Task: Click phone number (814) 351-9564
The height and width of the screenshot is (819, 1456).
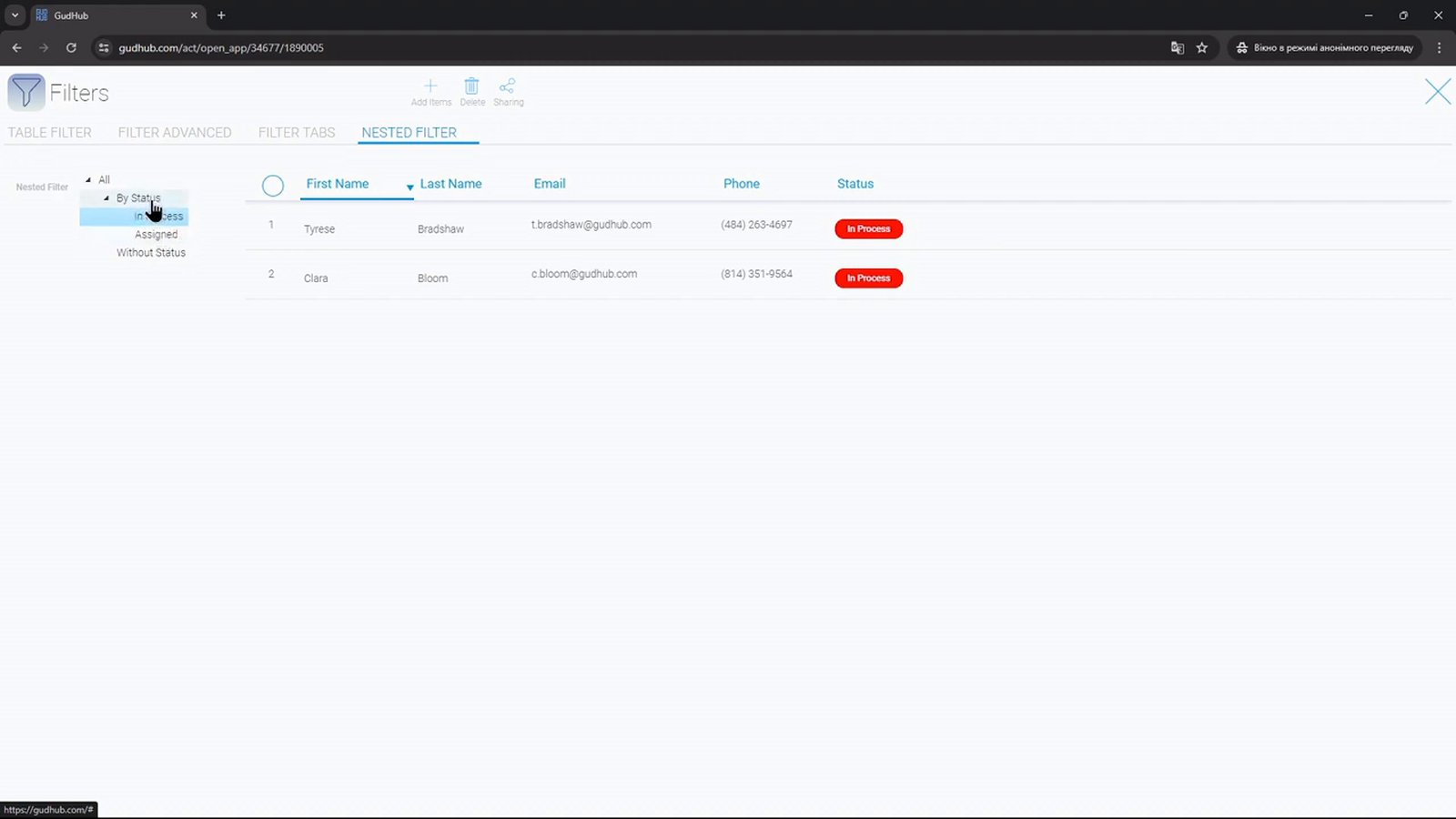Action: [x=757, y=274]
